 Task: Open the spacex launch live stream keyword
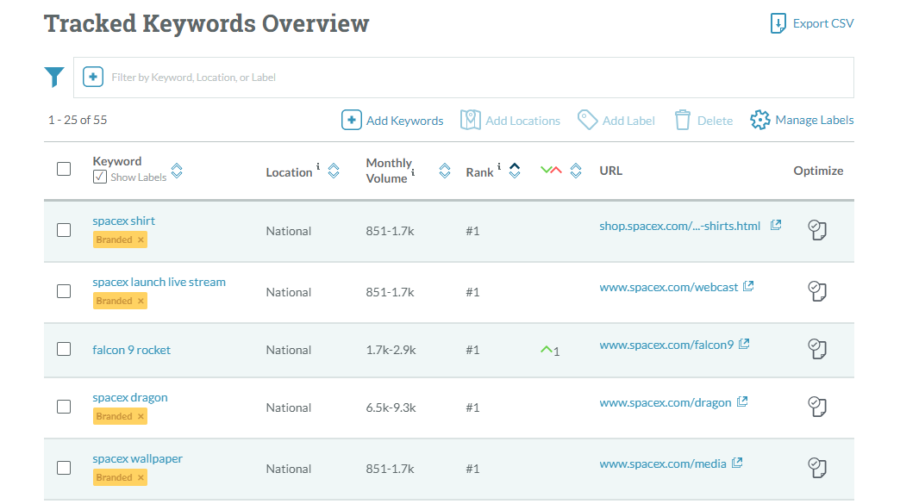pos(159,282)
